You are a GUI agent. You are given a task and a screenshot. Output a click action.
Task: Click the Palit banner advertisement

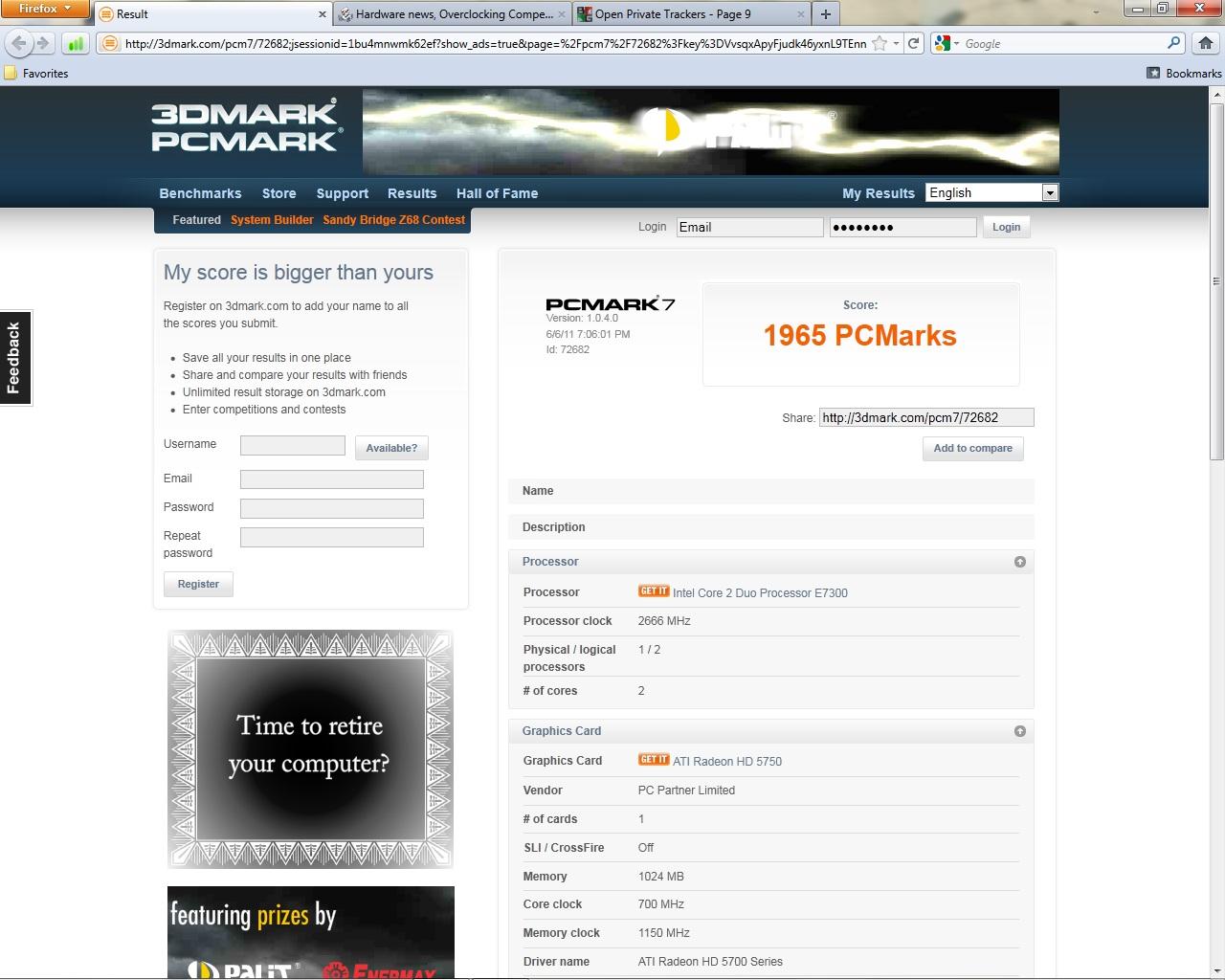[x=711, y=132]
